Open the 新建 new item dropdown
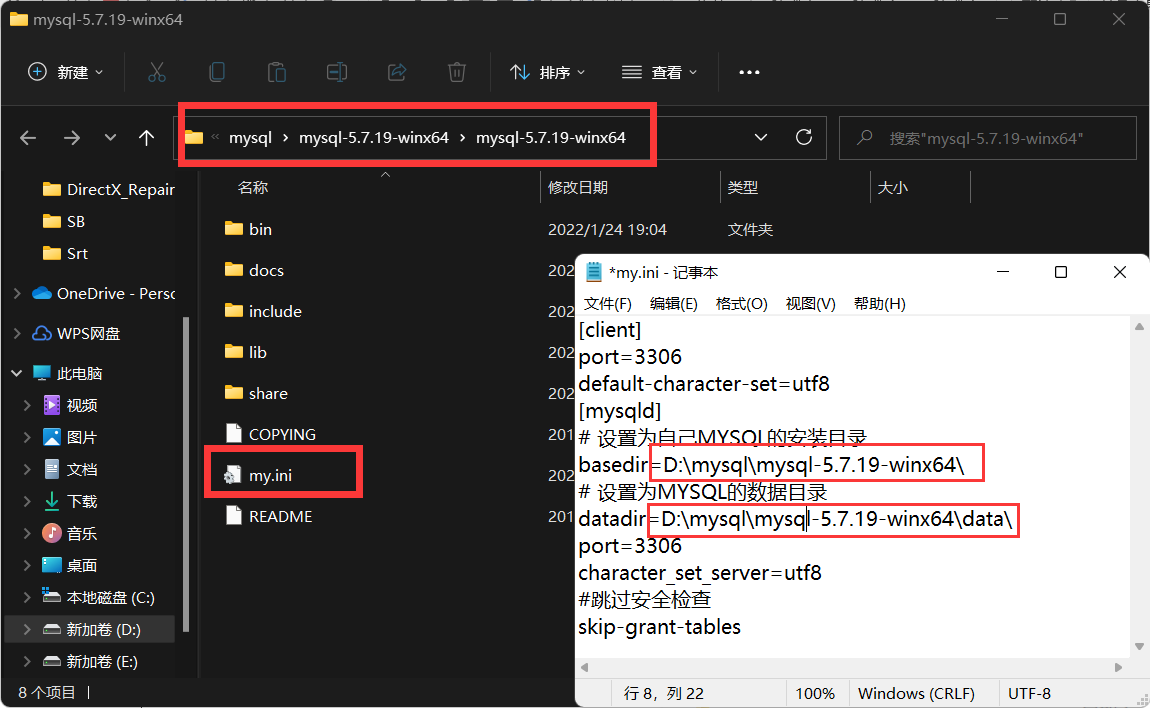This screenshot has width=1150, height=708. tap(65, 72)
